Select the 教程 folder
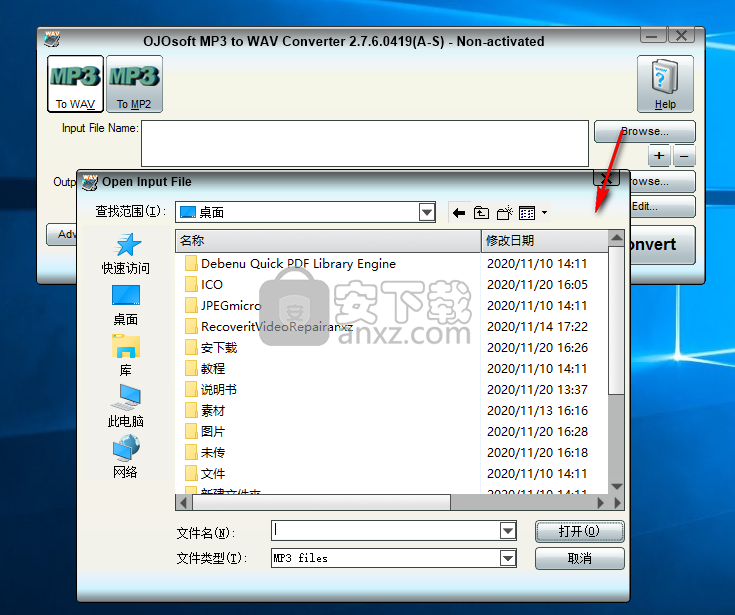The image size is (735, 615). click(205, 369)
